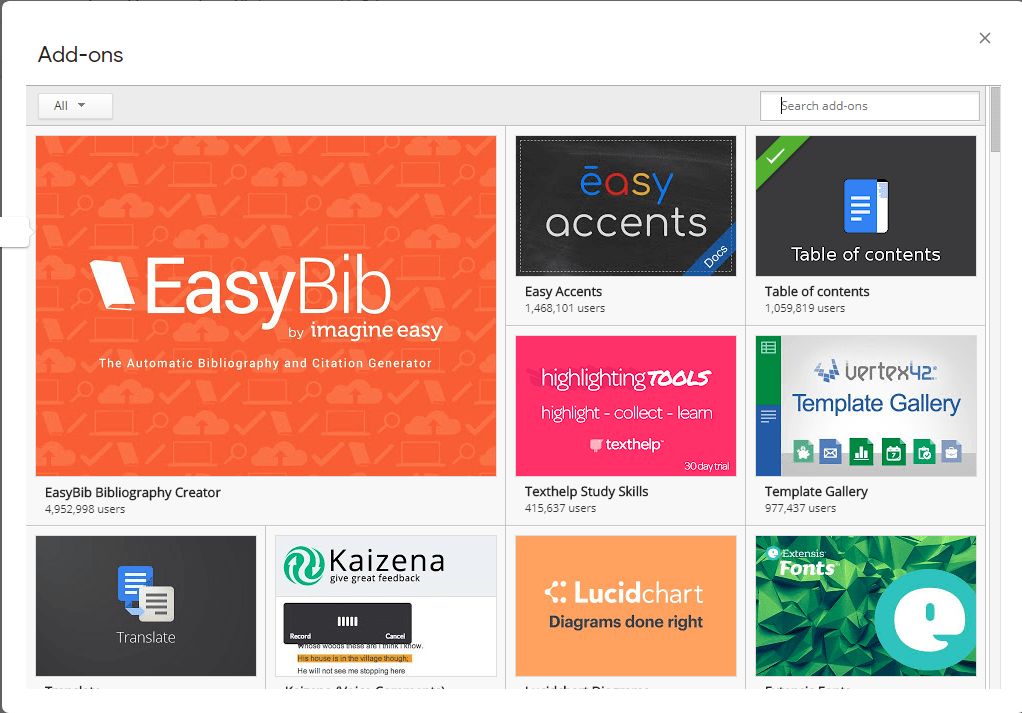This screenshot has width=1022, height=713.
Task: Open the Kaizena give great feedback thumbnail
Action: [x=386, y=606]
